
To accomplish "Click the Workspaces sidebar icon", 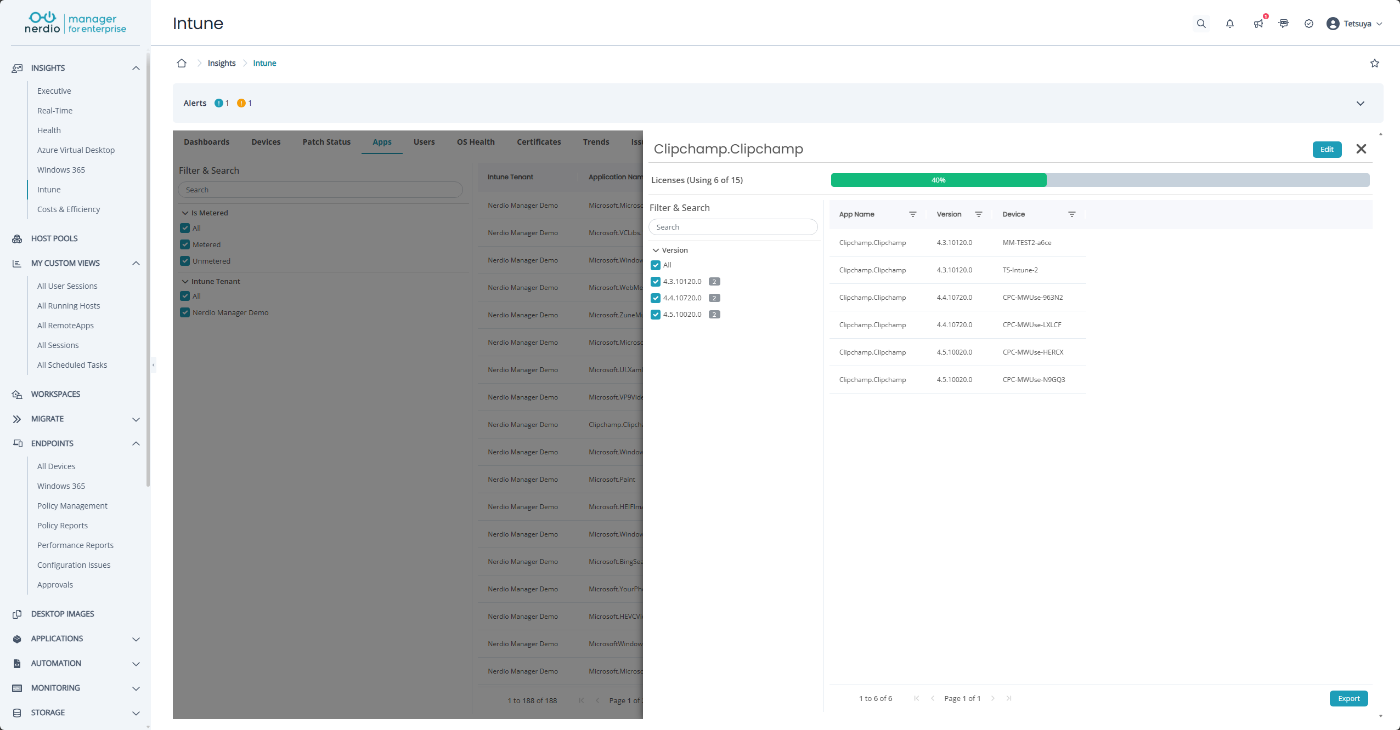I will pos(17,394).
